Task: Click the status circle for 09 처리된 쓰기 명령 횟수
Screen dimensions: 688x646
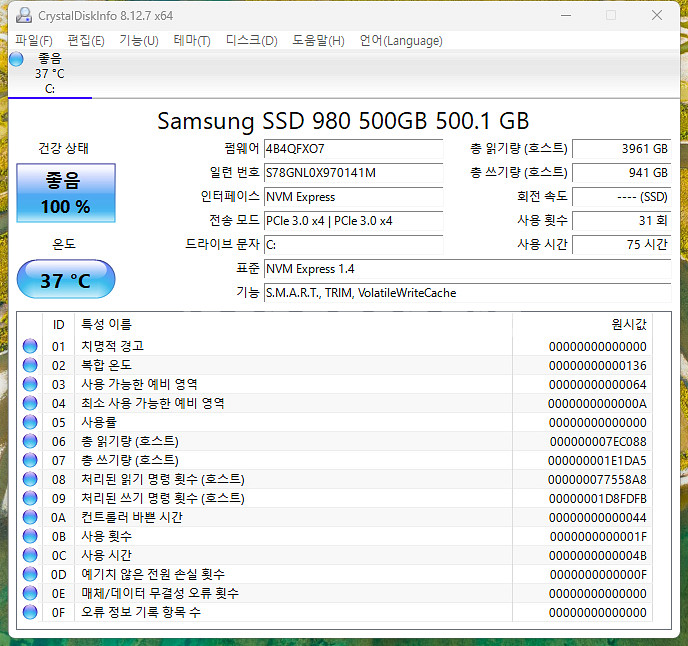Action: (30, 498)
